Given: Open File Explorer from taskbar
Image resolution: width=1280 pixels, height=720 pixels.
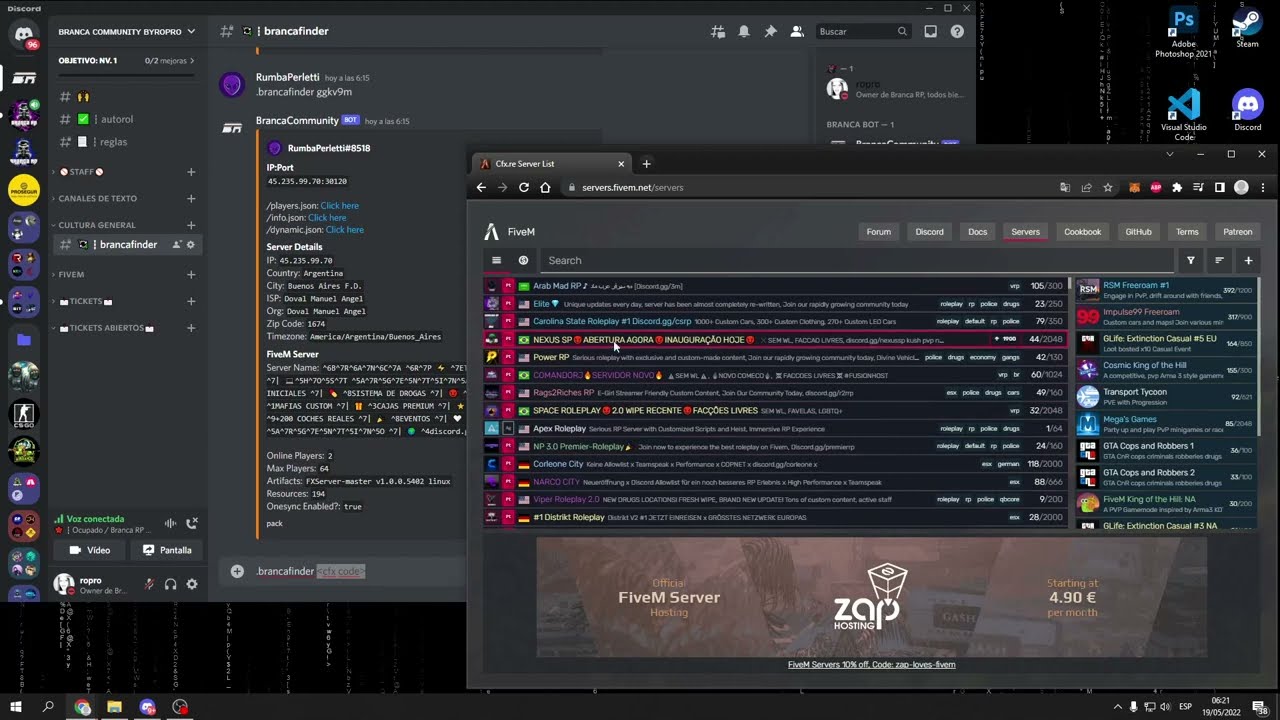Looking at the screenshot, I should (x=114, y=707).
